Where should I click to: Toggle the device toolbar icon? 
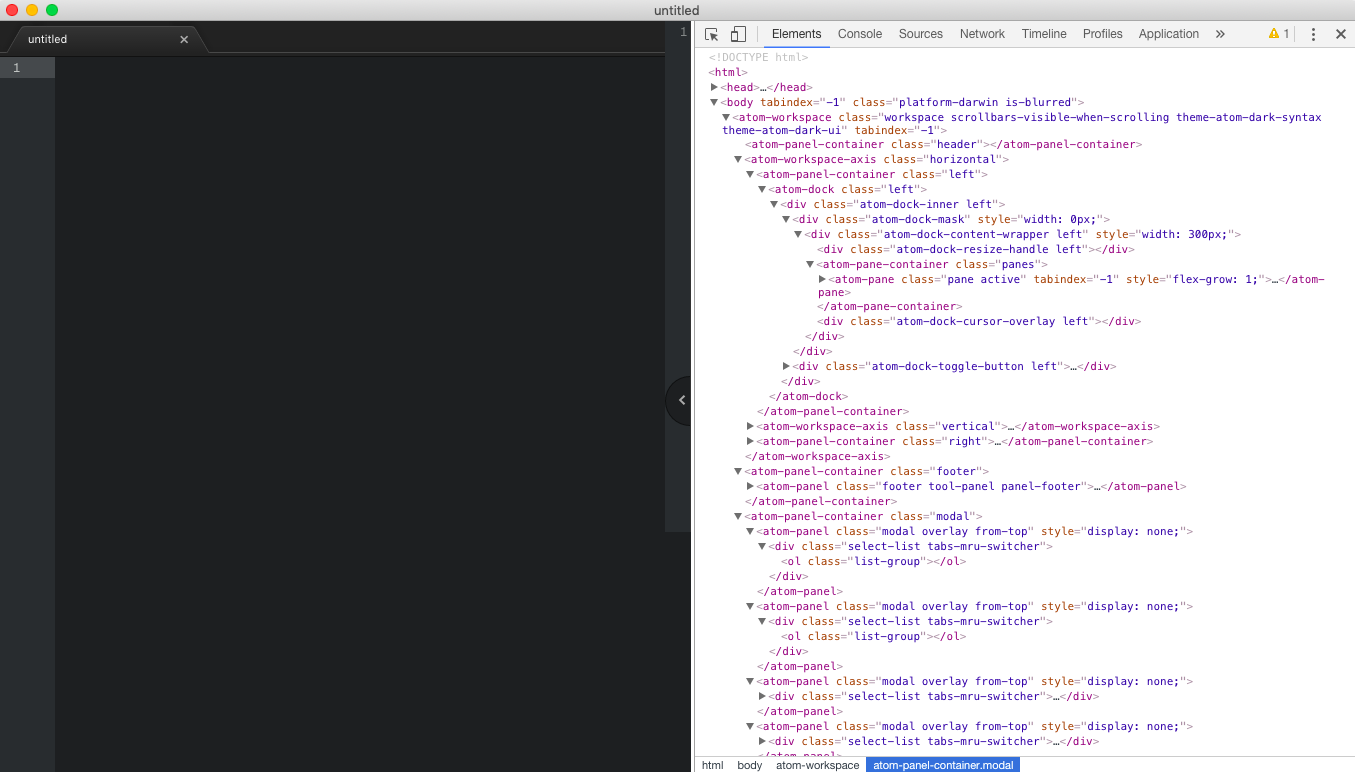click(x=738, y=34)
